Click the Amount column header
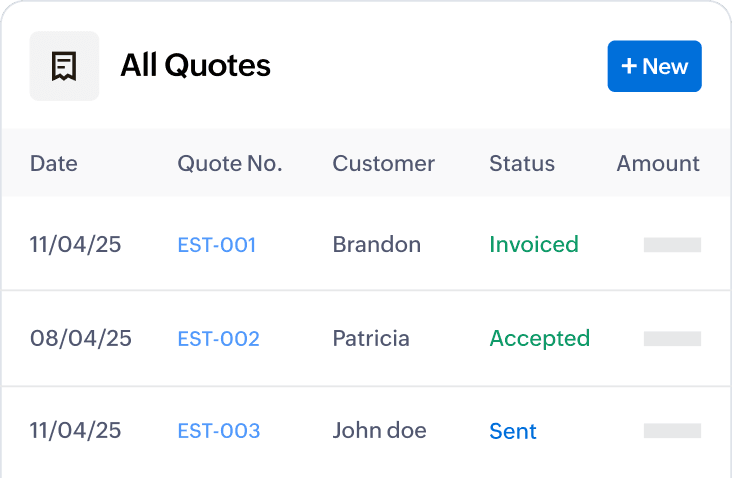 click(658, 164)
